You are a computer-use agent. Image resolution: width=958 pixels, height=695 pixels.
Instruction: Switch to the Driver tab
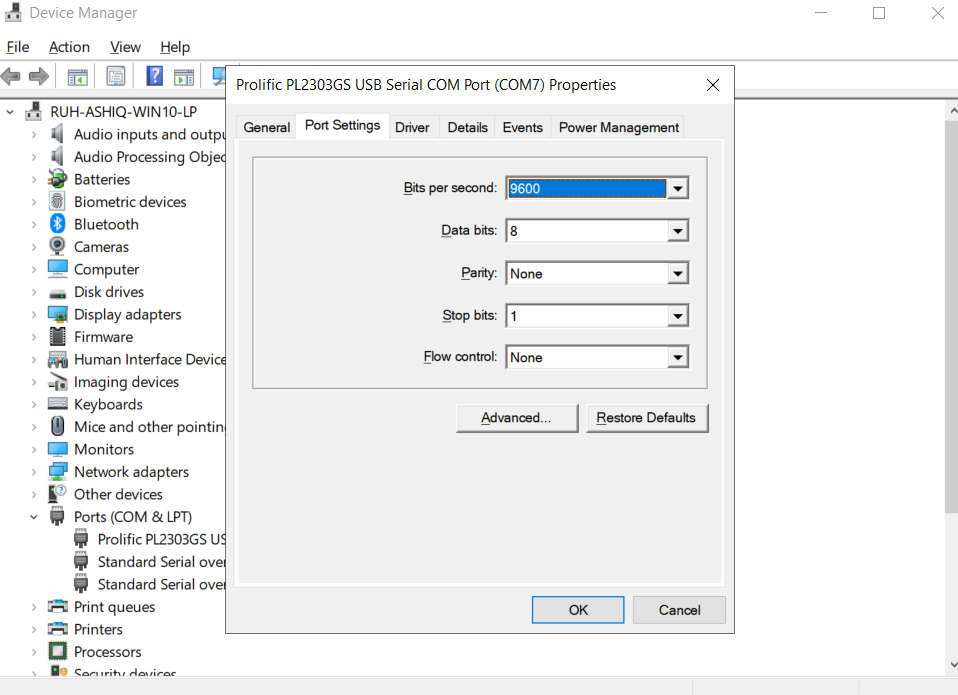412,128
